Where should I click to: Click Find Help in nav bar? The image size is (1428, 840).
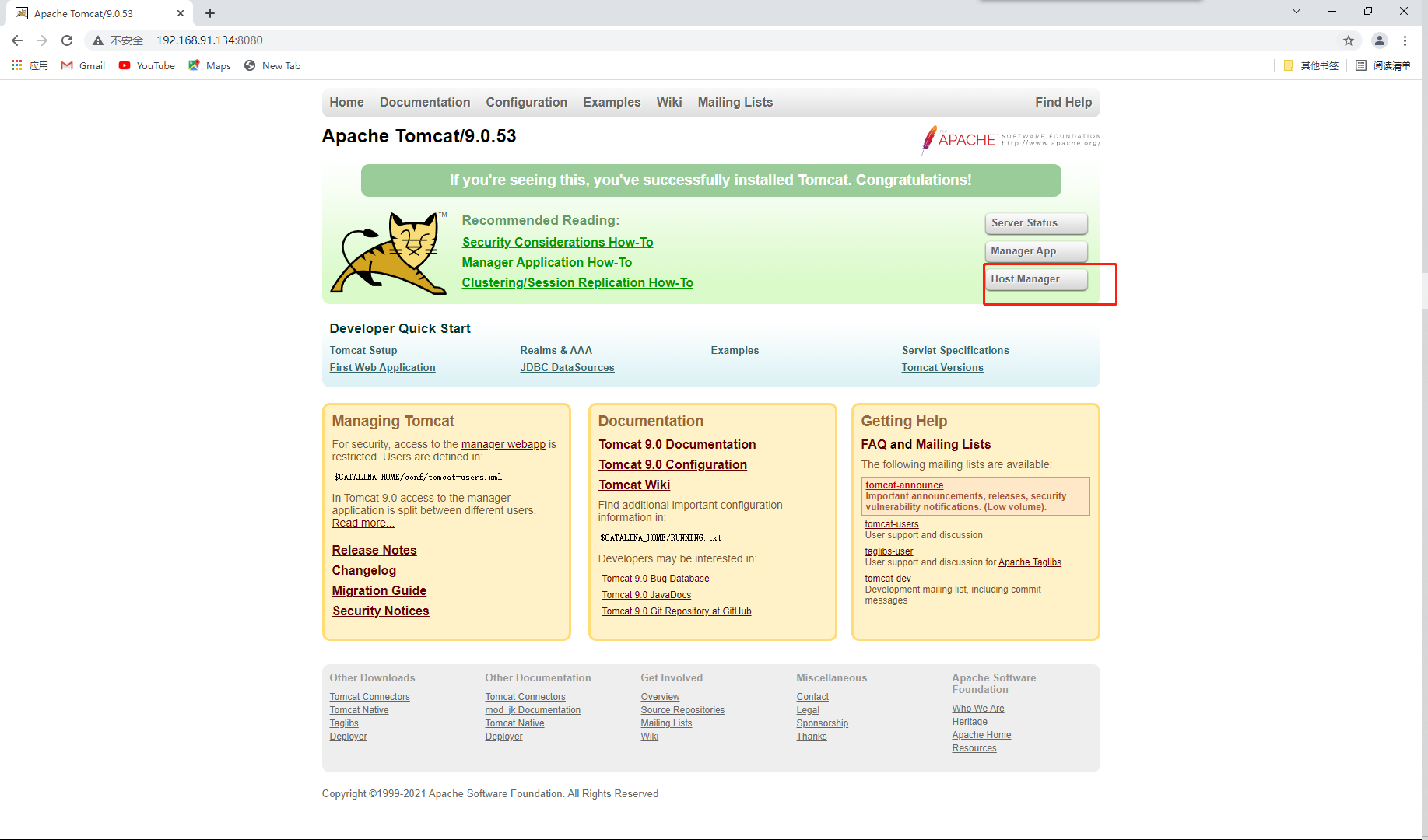[1063, 103]
